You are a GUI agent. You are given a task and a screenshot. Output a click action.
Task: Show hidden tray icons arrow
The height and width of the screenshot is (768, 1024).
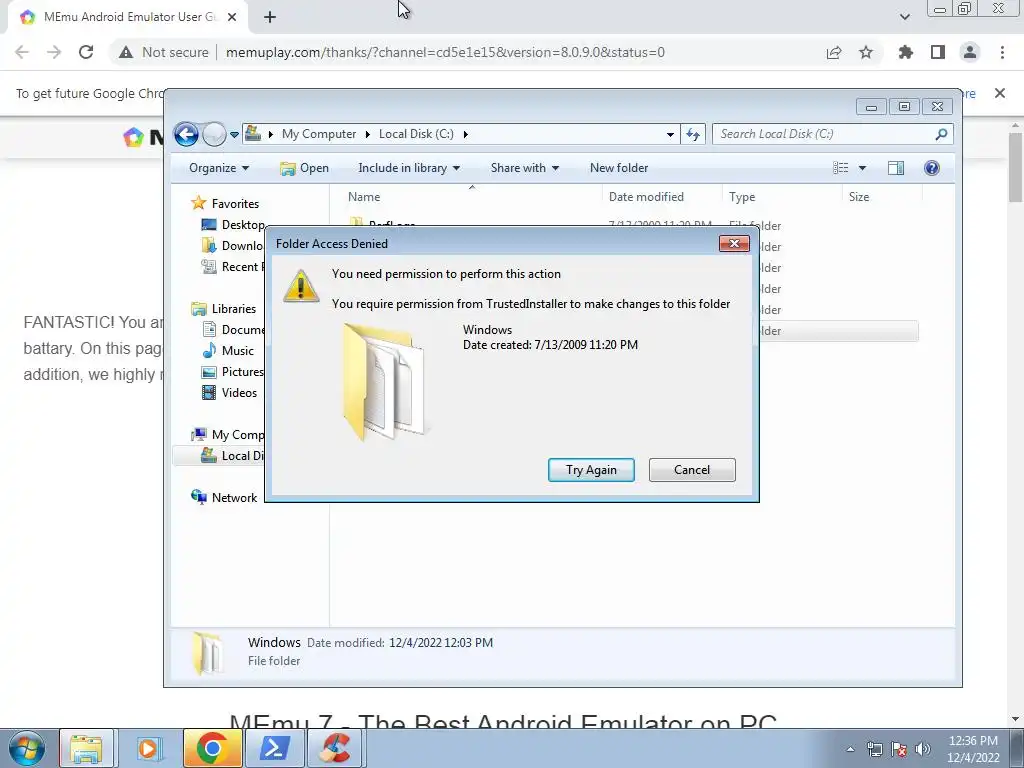point(850,749)
